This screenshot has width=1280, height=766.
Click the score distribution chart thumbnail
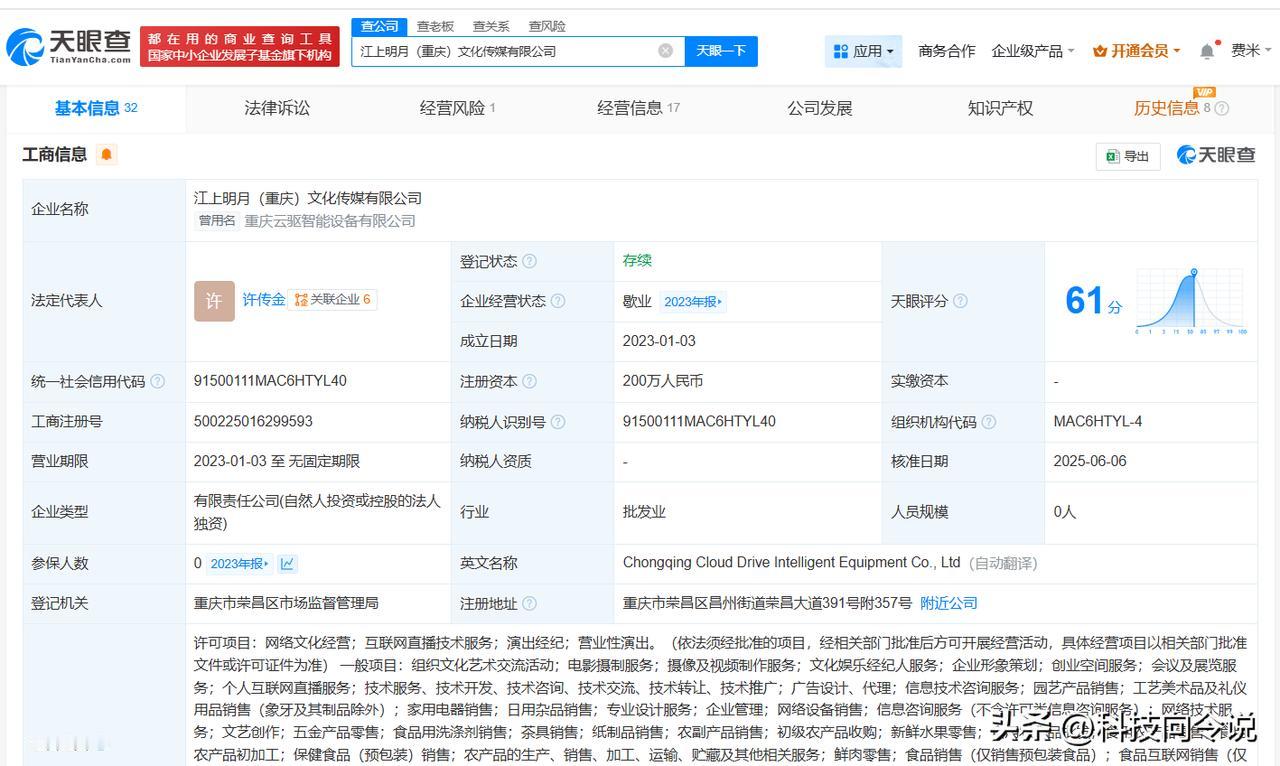[x=1191, y=301]
